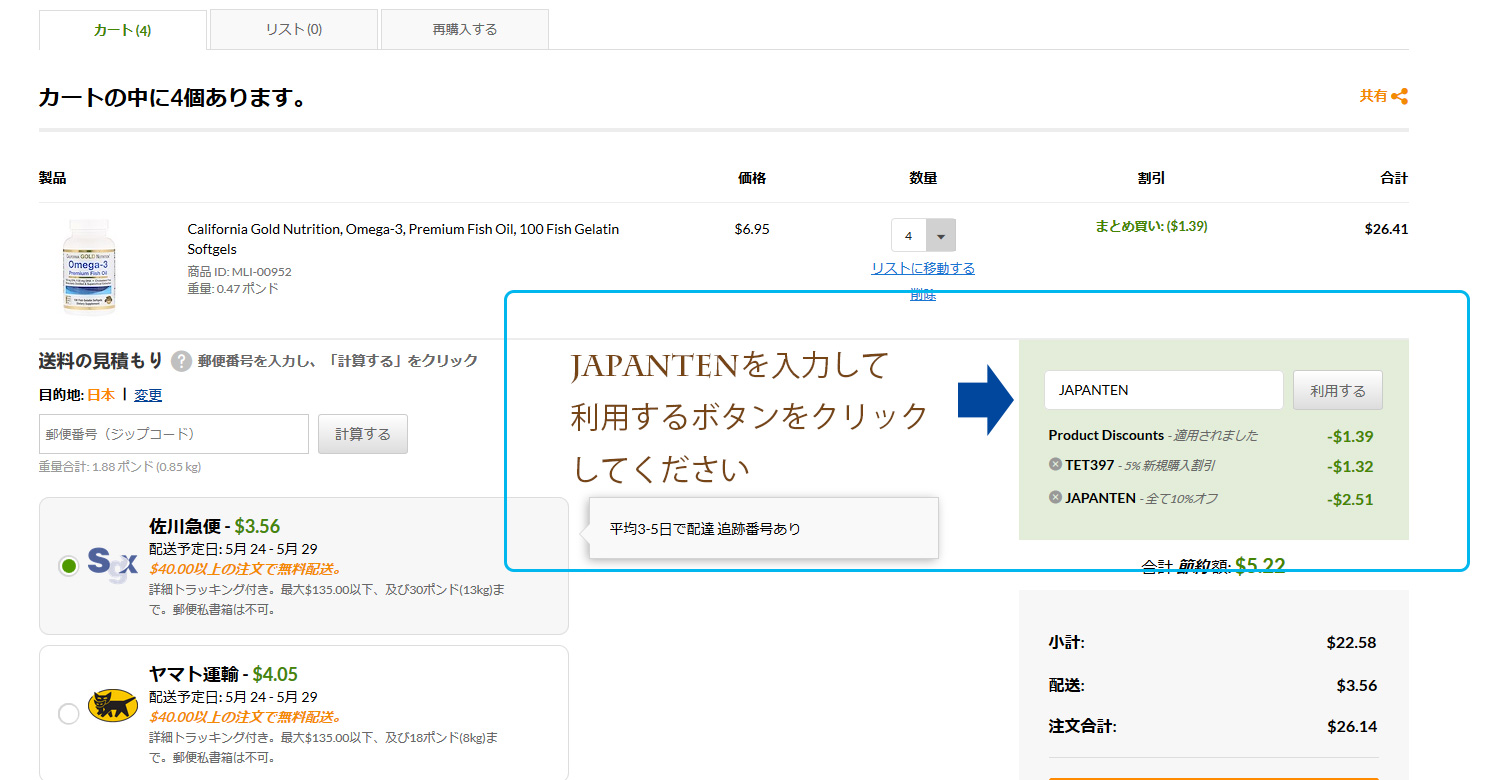Image resolution: width=1504 pixels, height=780 pixels.
Task: Open the 再購入する tab
Action: (x=465, y=29)
